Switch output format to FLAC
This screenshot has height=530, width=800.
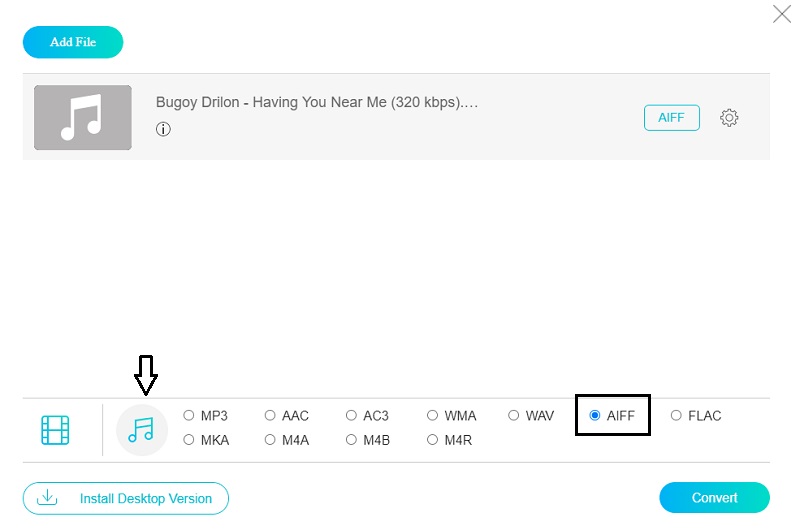pos(676,416)
